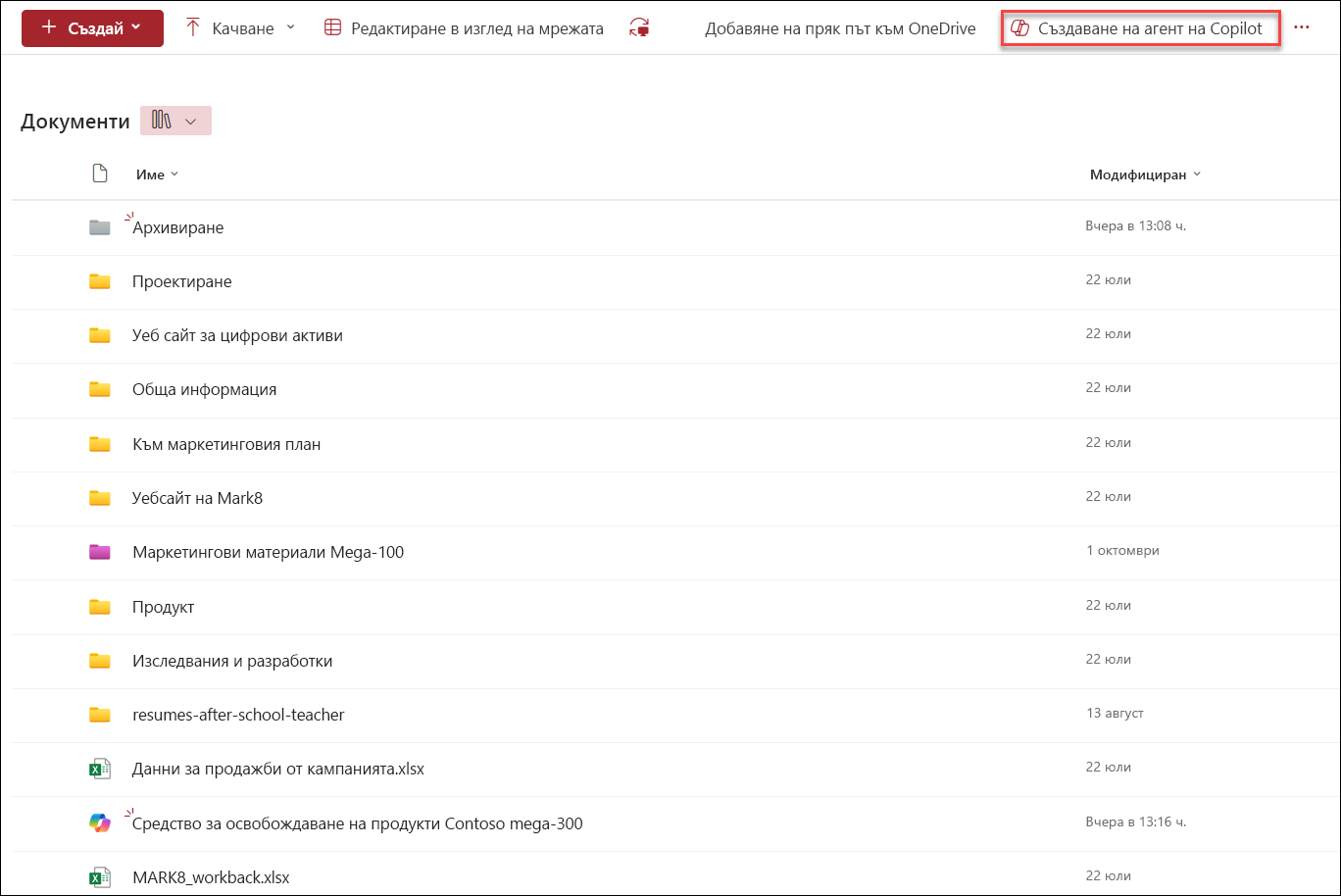The height and width of the screenshot is (896, 1341).
Task: Open Уеб сайт за цифрови активи
Action: 237,335
